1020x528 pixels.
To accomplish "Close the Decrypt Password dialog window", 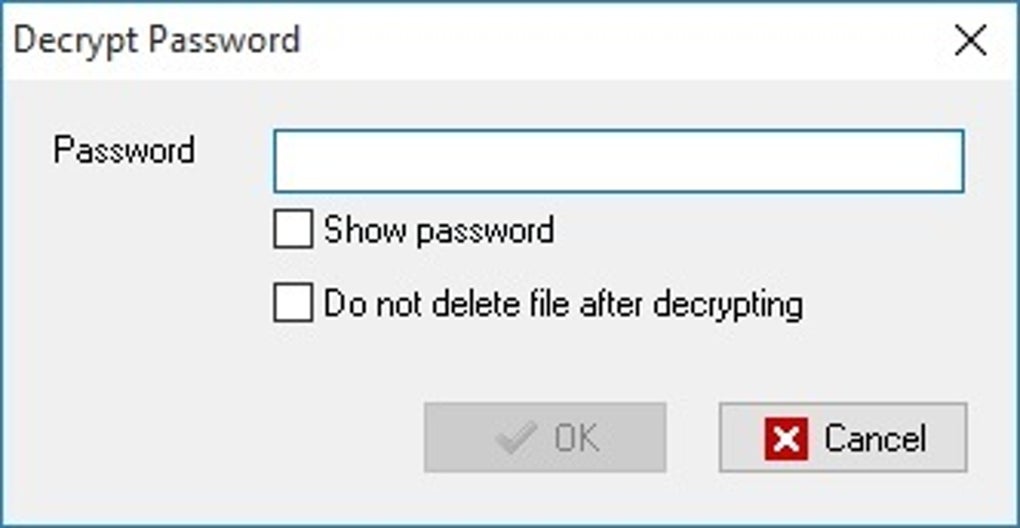I will pyautogui.click(x=970, y=41).
